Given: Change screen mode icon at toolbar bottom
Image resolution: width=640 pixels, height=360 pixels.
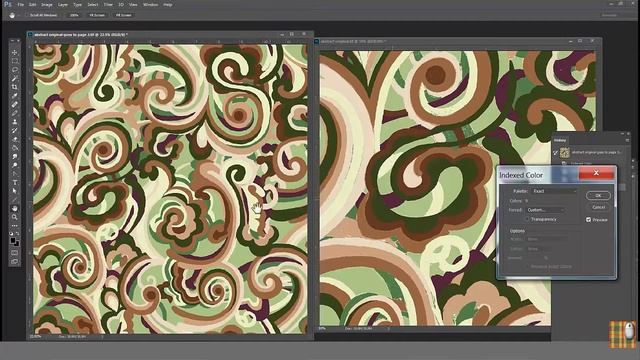Looking at the screenshot, I should (x=15, y=262).
